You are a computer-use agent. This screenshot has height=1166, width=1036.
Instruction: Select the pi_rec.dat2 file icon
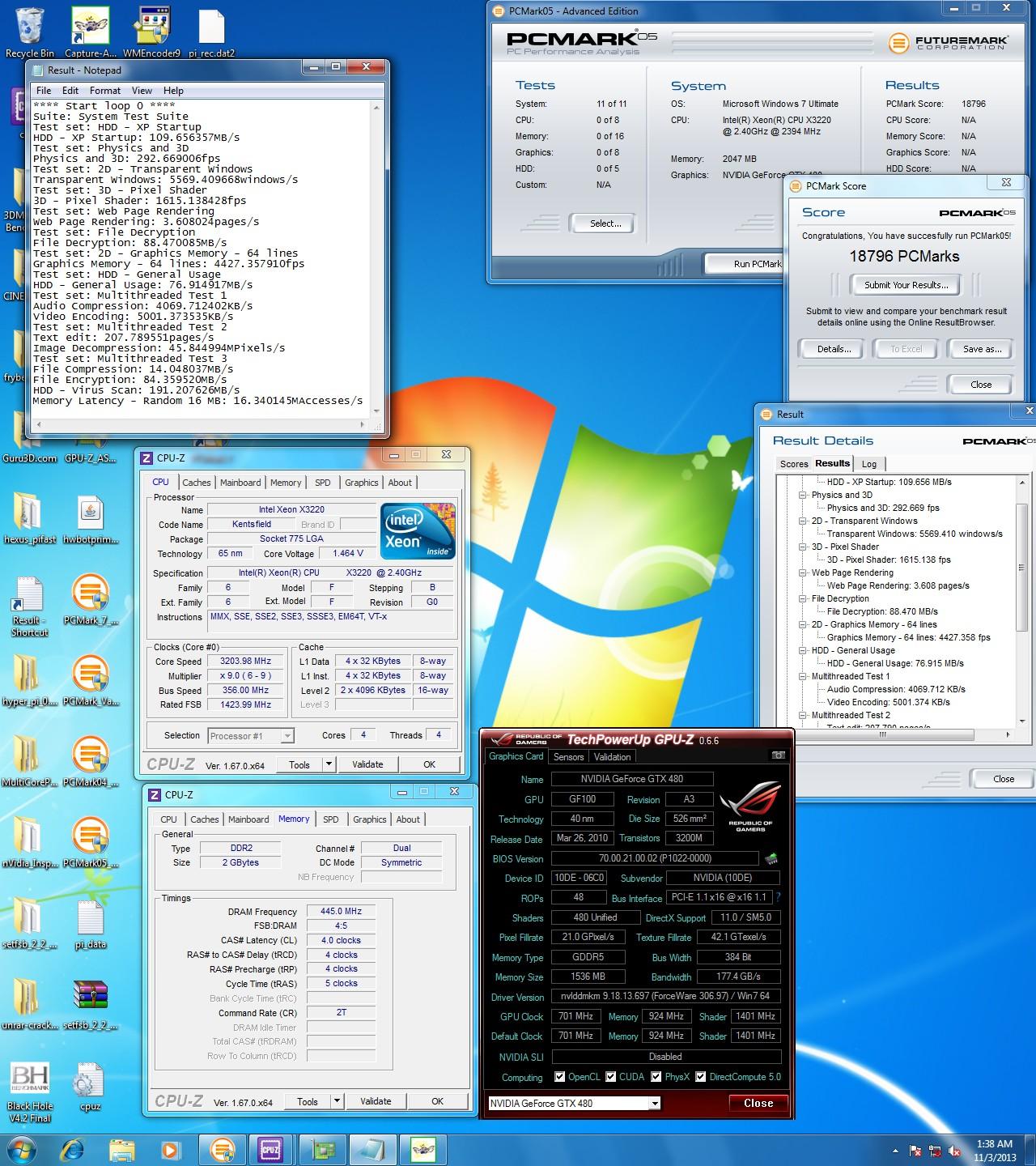pyautogui.click(x=211, y=32)
